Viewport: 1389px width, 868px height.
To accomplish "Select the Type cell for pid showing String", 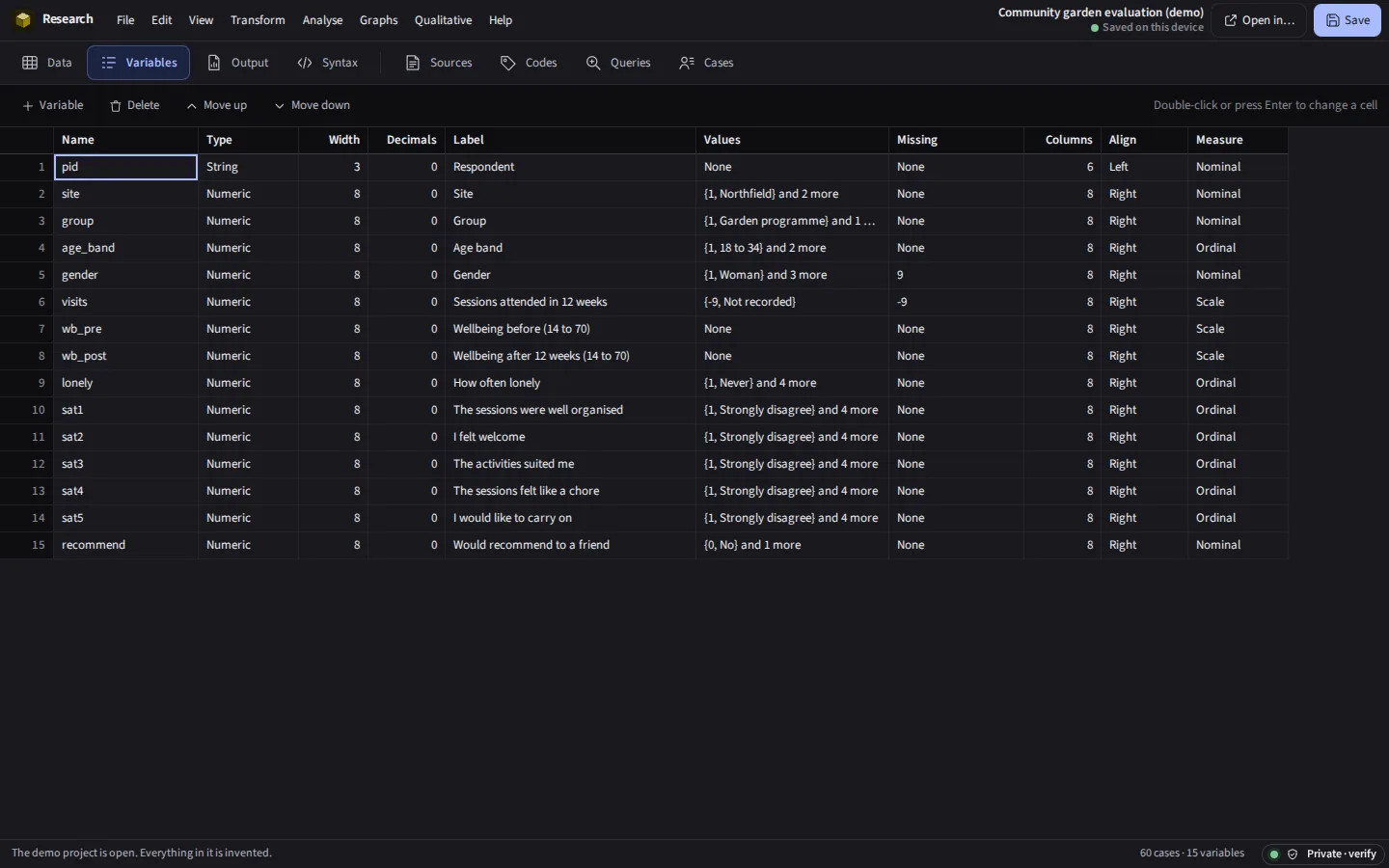I will tap(248, 167).
